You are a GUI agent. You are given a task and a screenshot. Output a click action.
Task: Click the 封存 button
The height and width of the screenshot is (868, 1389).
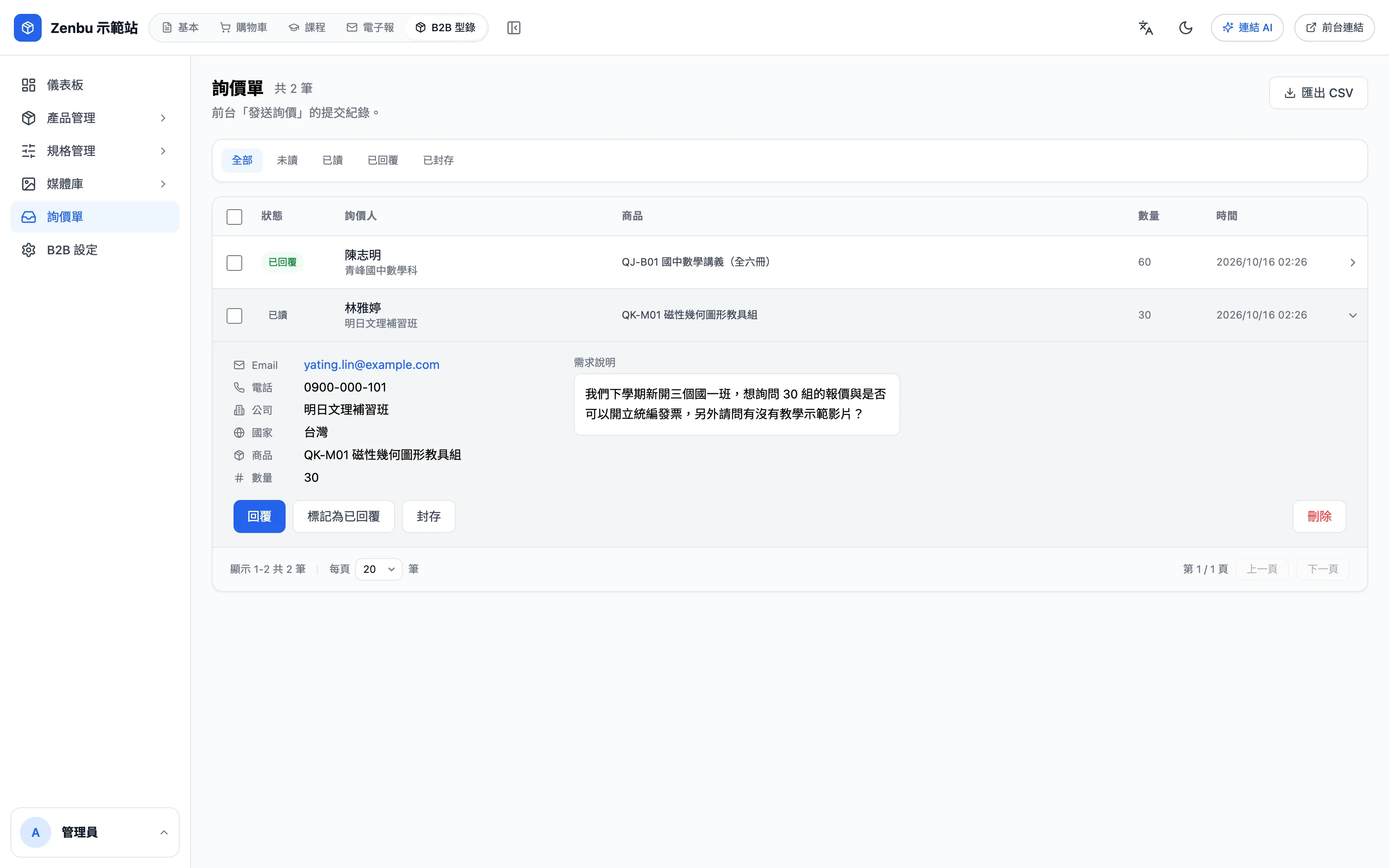(429, 516)
